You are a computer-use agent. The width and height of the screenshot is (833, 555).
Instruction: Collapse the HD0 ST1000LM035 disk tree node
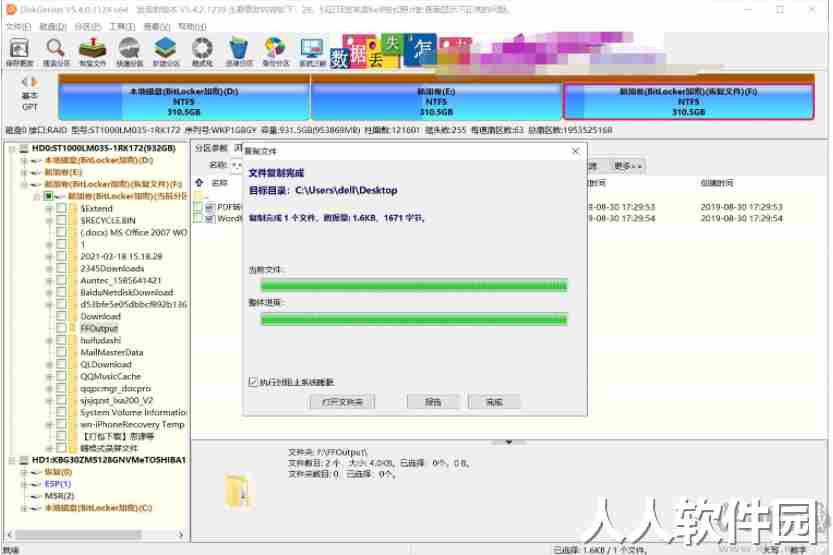(x=11, y=148)
